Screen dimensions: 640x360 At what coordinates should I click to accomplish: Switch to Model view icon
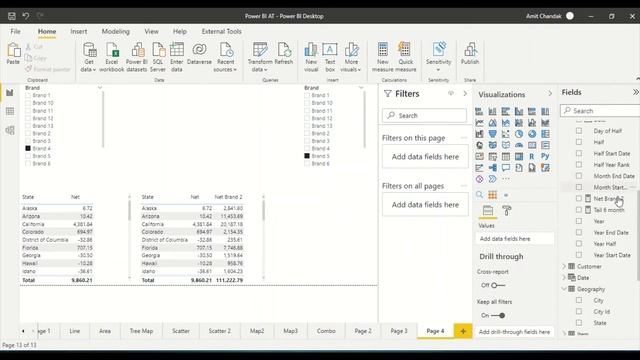(10, 130)
